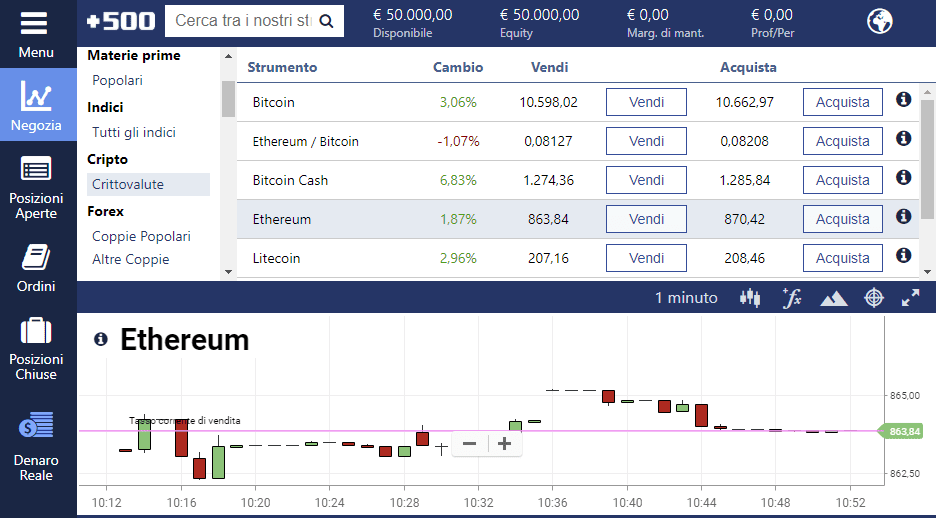
Task: Click Vendi for Litecoin
Action: [646, 258]
